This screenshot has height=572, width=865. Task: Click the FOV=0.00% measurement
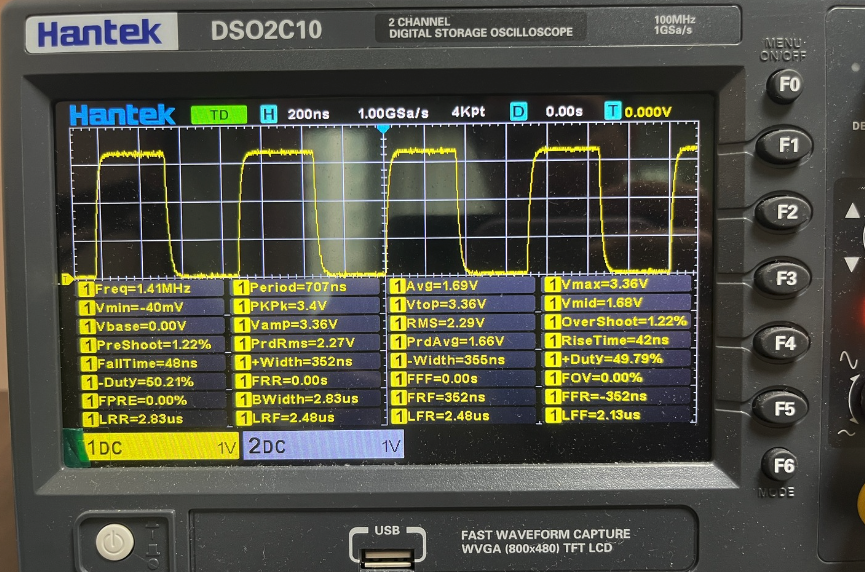point(618,378)
